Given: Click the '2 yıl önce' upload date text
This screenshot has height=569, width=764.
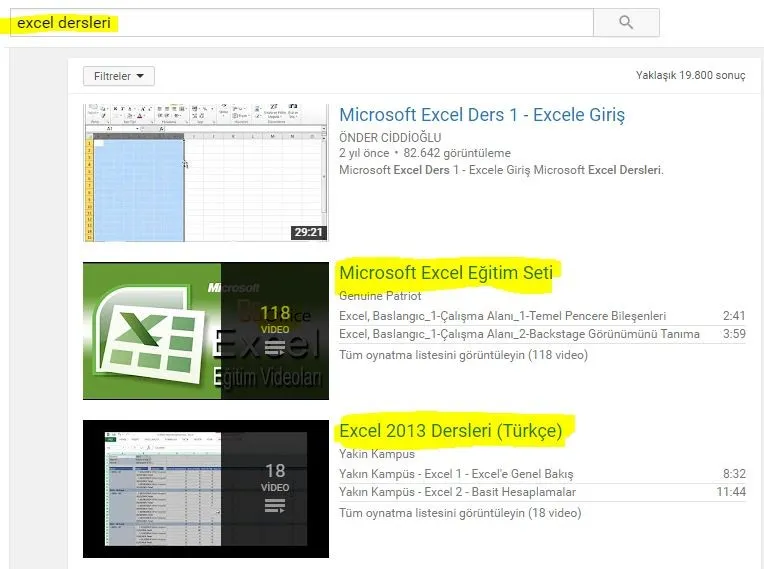Looking at the screenshot, I should tap(364, 153).
